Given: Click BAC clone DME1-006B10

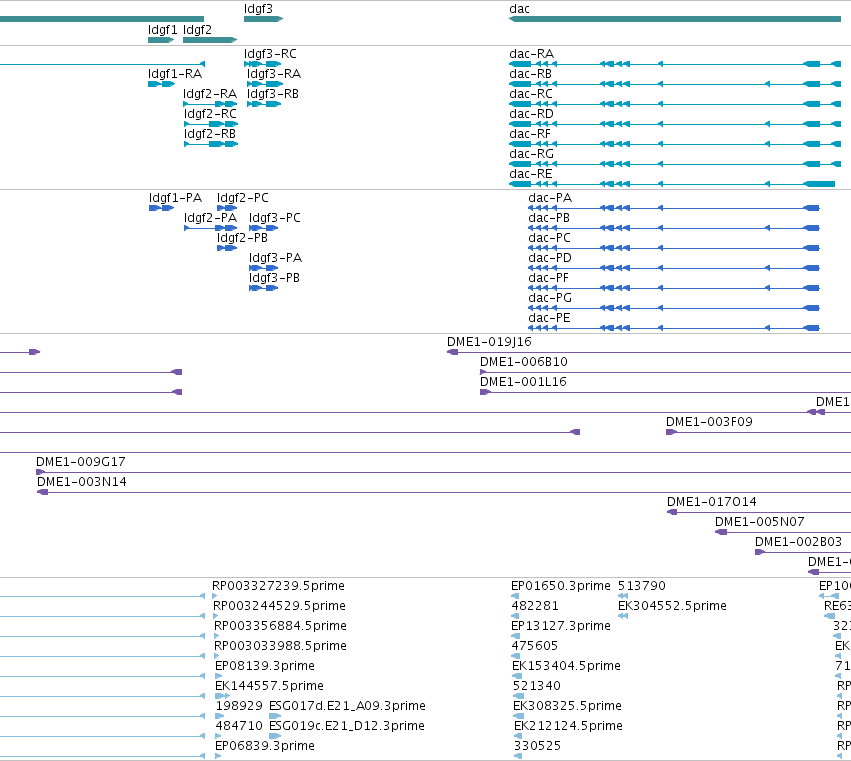Looking at the screenshot, I should 665,372.
